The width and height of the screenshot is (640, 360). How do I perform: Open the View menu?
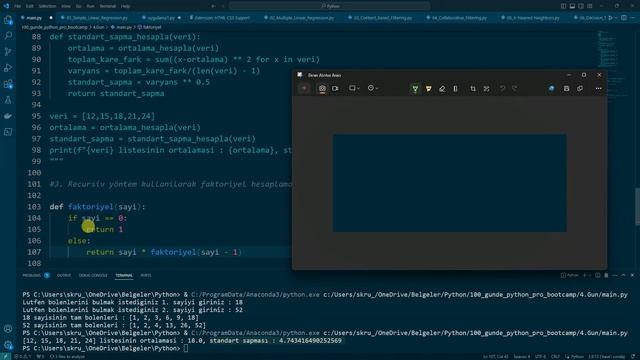66,6
